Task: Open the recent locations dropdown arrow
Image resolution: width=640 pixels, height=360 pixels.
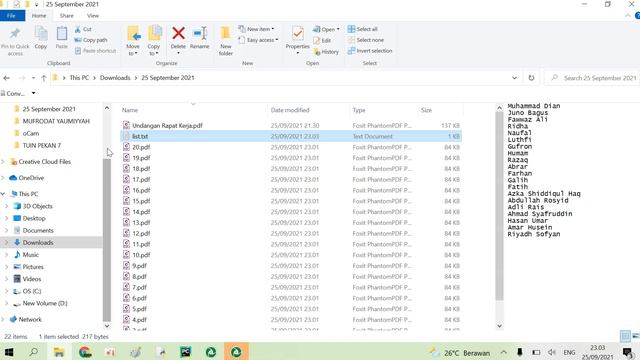Action: click(33, 78)
